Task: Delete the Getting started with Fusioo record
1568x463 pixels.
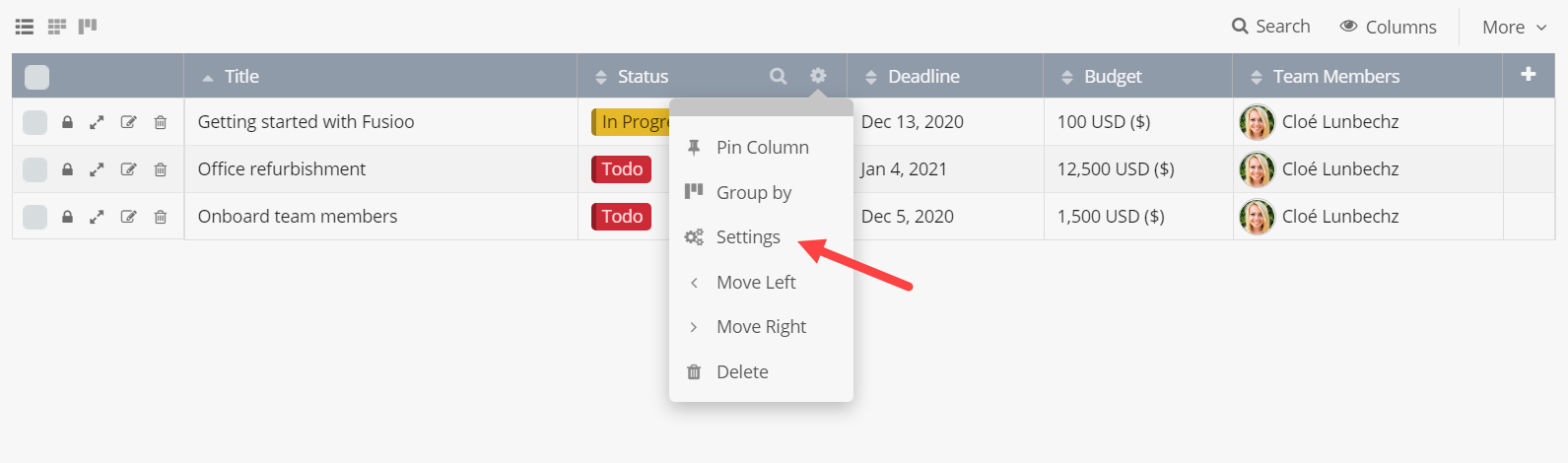Action: (x=160, y=122)
